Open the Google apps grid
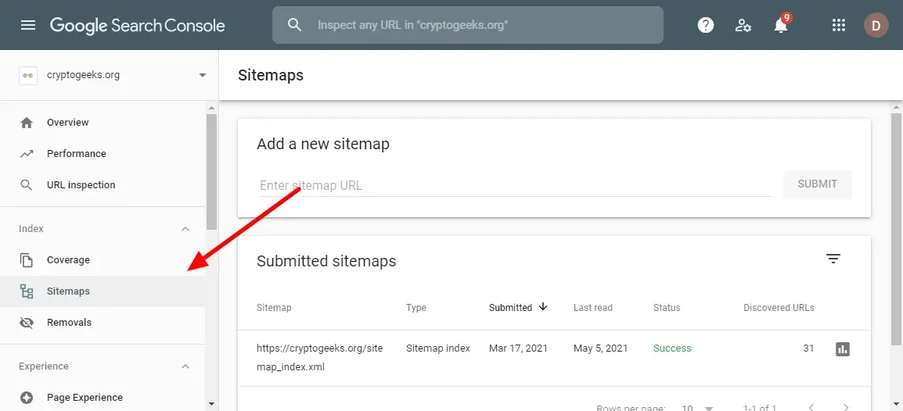The width and height of the screenshot is (903, 411). pos(838,25)
